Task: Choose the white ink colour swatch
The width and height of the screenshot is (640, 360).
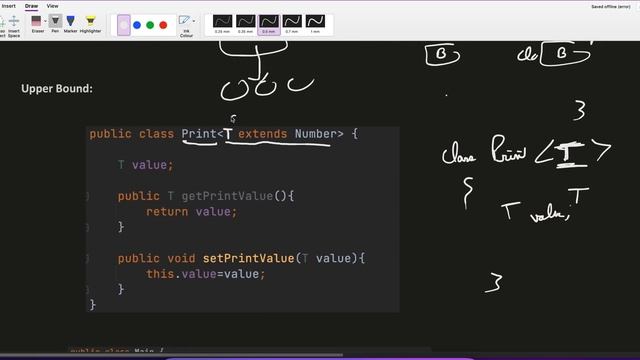Action: point(124,25)
